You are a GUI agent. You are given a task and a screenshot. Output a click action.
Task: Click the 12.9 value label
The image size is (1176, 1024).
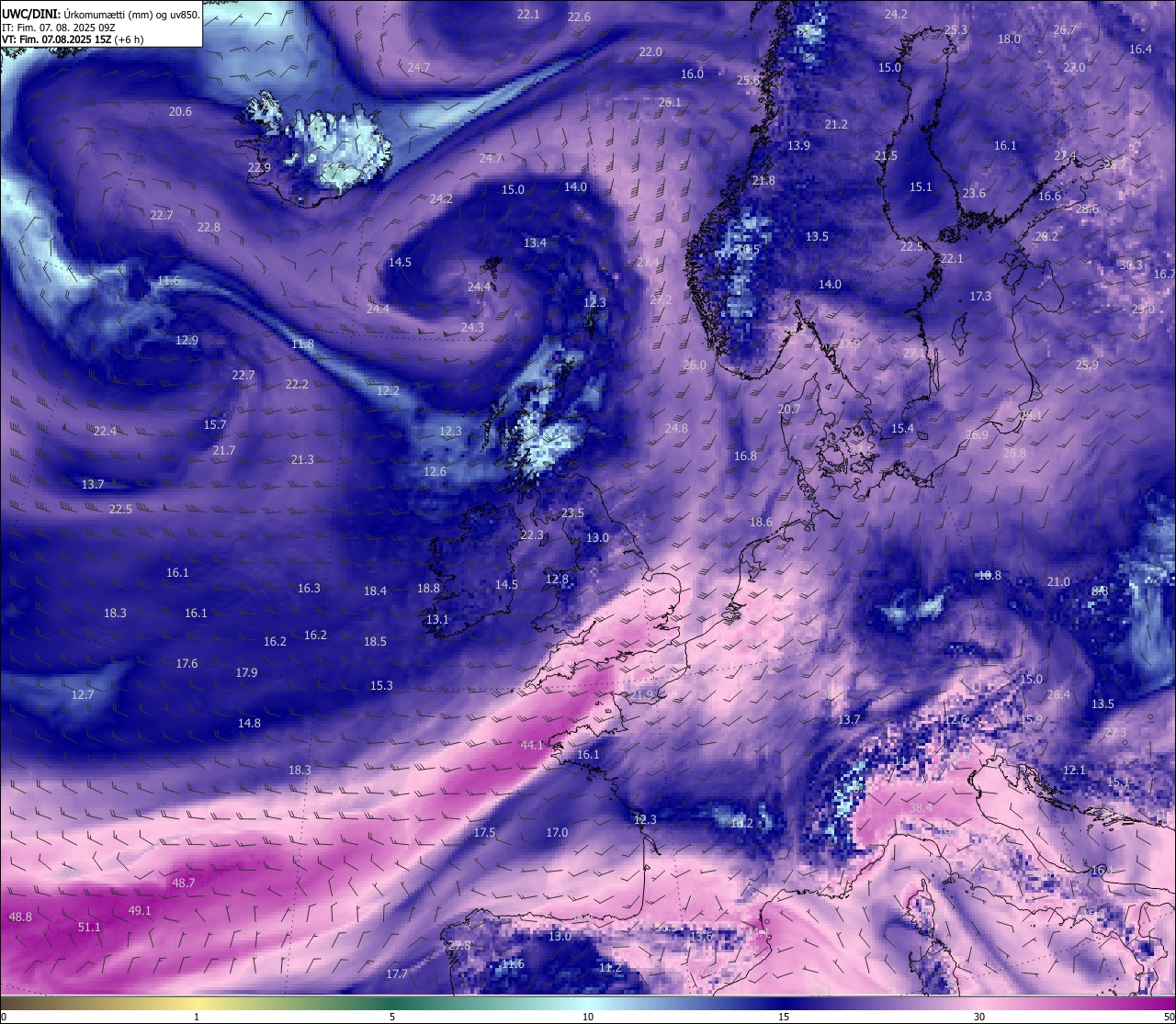187,340
